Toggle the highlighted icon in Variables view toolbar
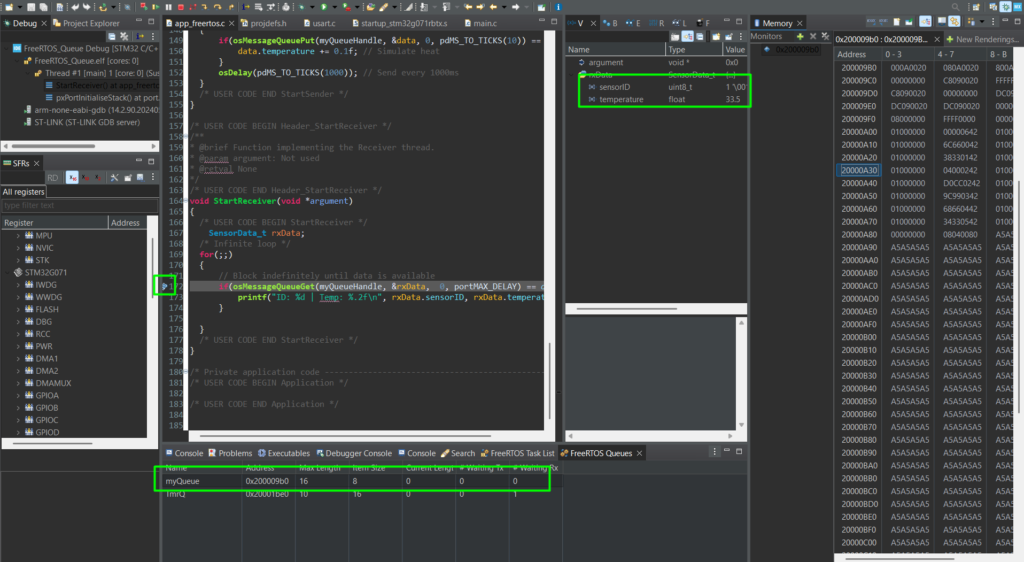The height and width of the screenshot is (562, 1024). pyautogui.click(x=688, y=37)
